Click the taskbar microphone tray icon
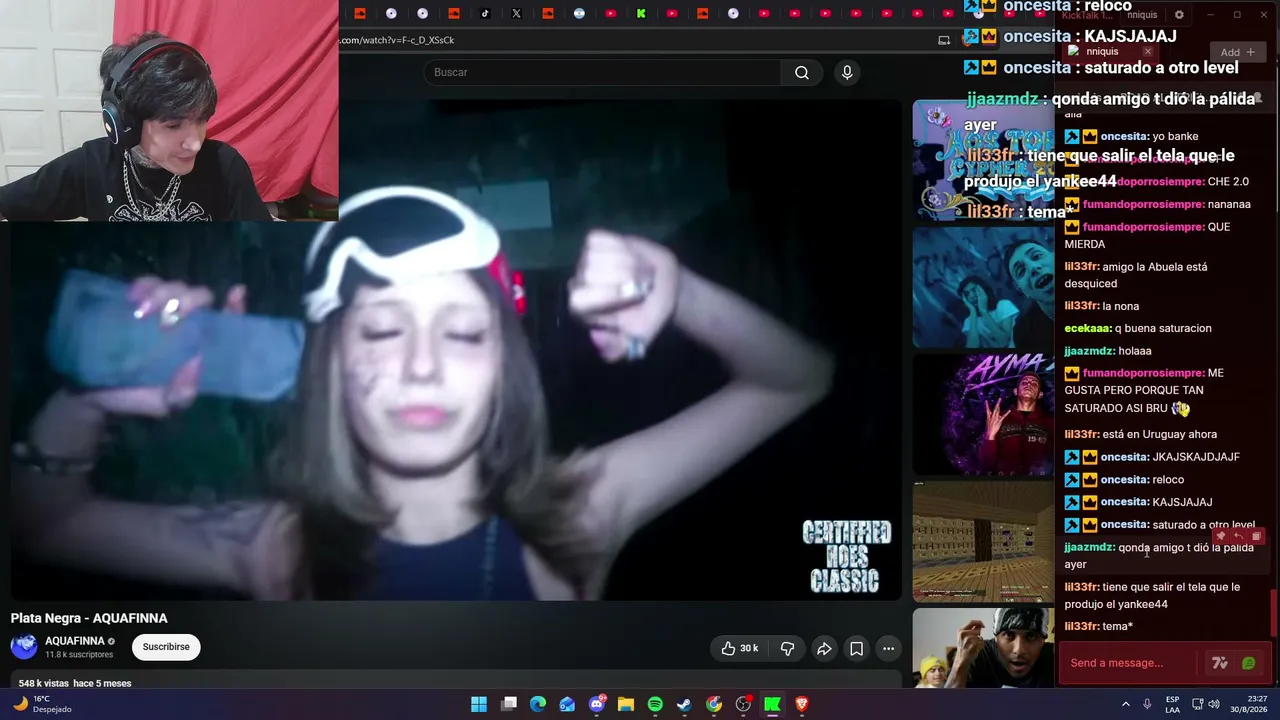Image resolution: width=1280 pixels, height=720 pixels. [1147, 704]
